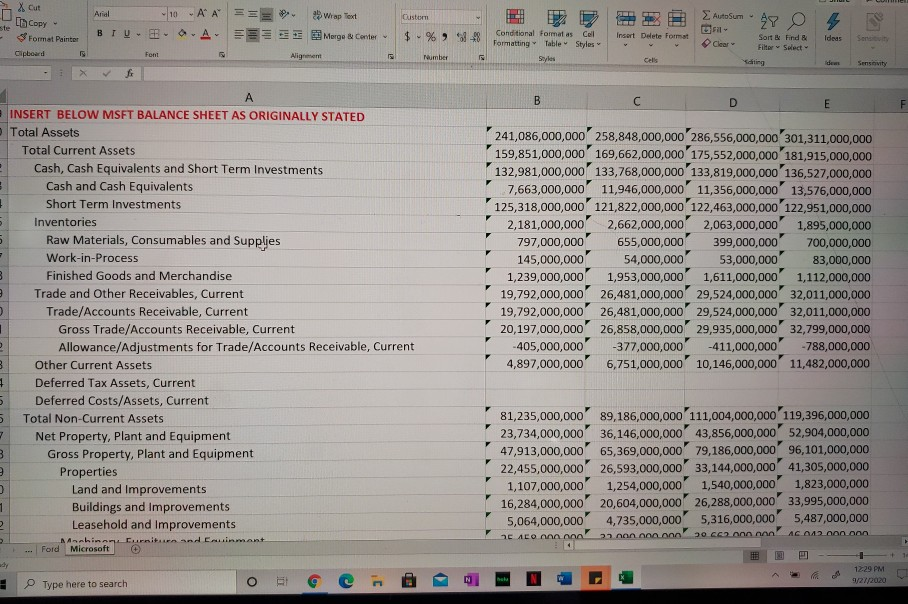Click AutoSum
The height and width of the screenshot is (604, 908).
point(723,16)
